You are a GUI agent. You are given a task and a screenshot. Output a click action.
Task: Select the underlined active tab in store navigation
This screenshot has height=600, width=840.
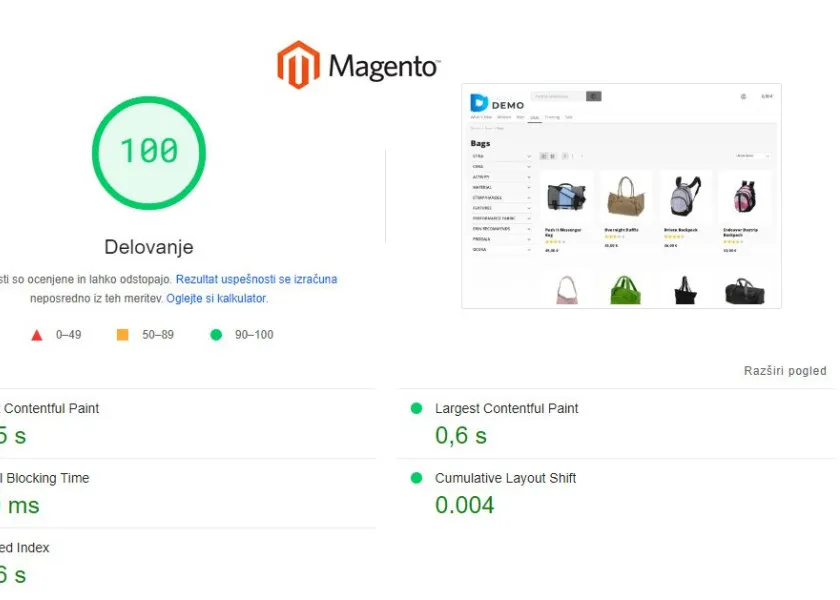click(x=534, y=117)
